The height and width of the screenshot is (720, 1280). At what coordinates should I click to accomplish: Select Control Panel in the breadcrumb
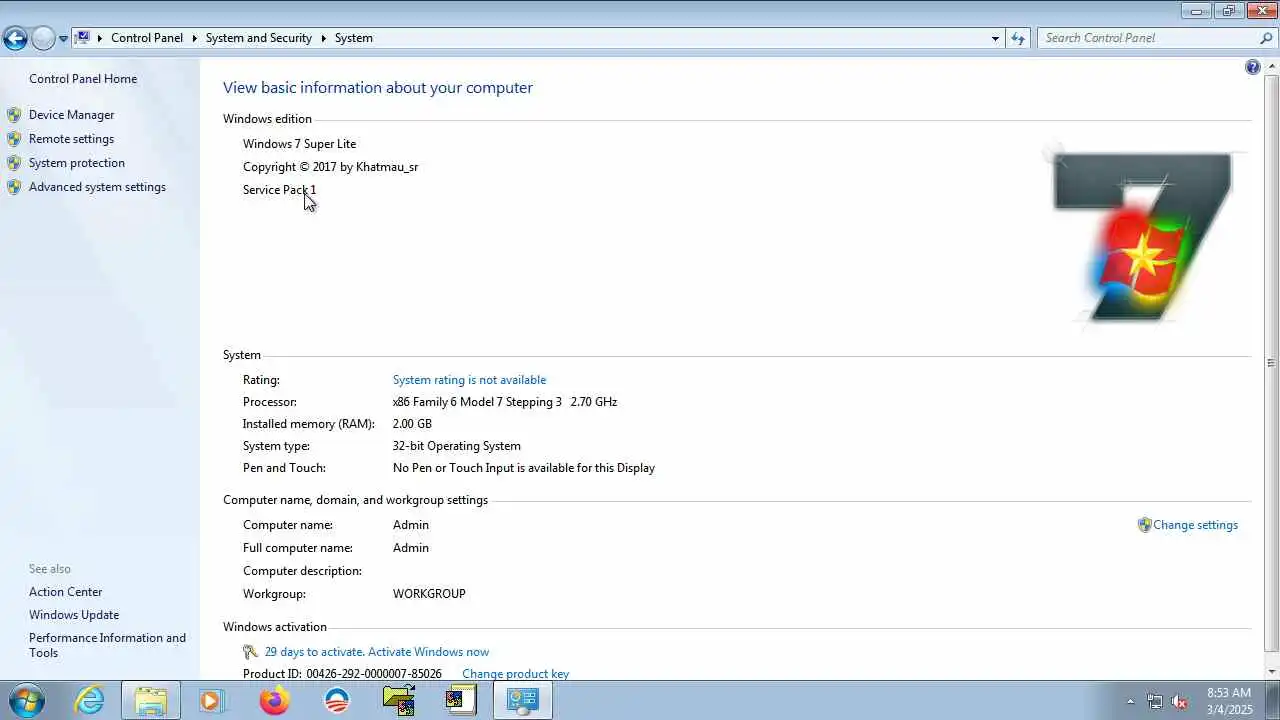click(147, 38)
